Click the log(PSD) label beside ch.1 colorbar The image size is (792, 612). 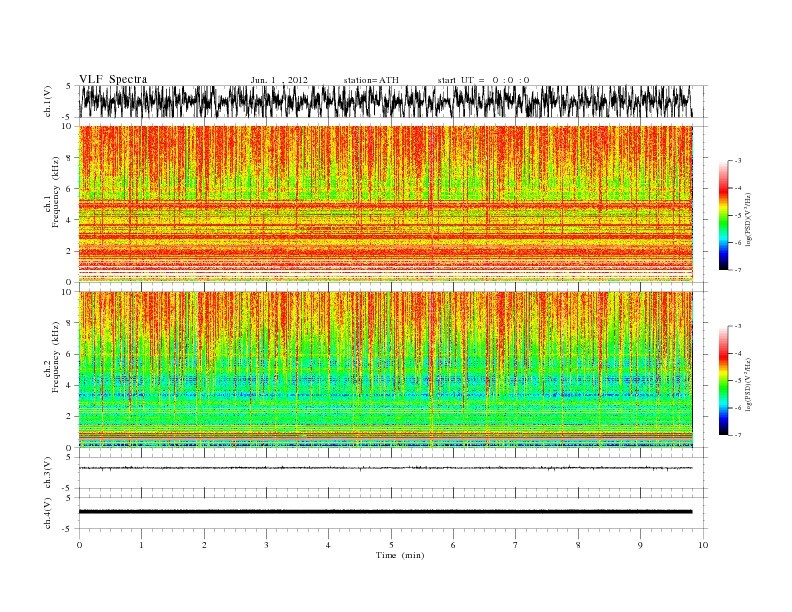pyautogui.click(x=749, y=218)
